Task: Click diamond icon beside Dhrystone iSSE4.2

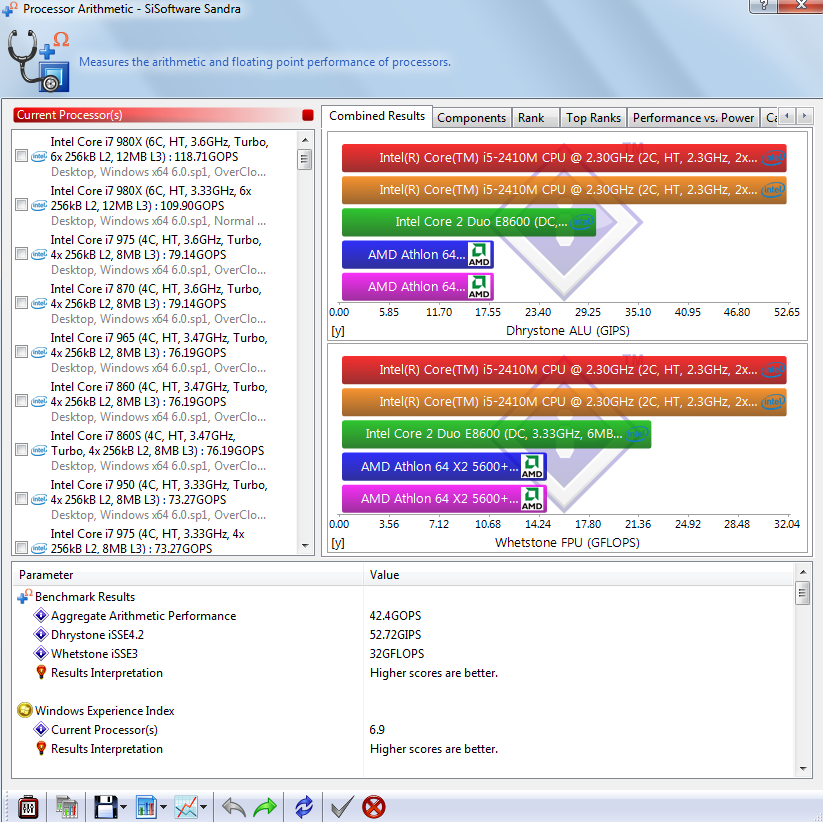Action: [x=40, y=634]
